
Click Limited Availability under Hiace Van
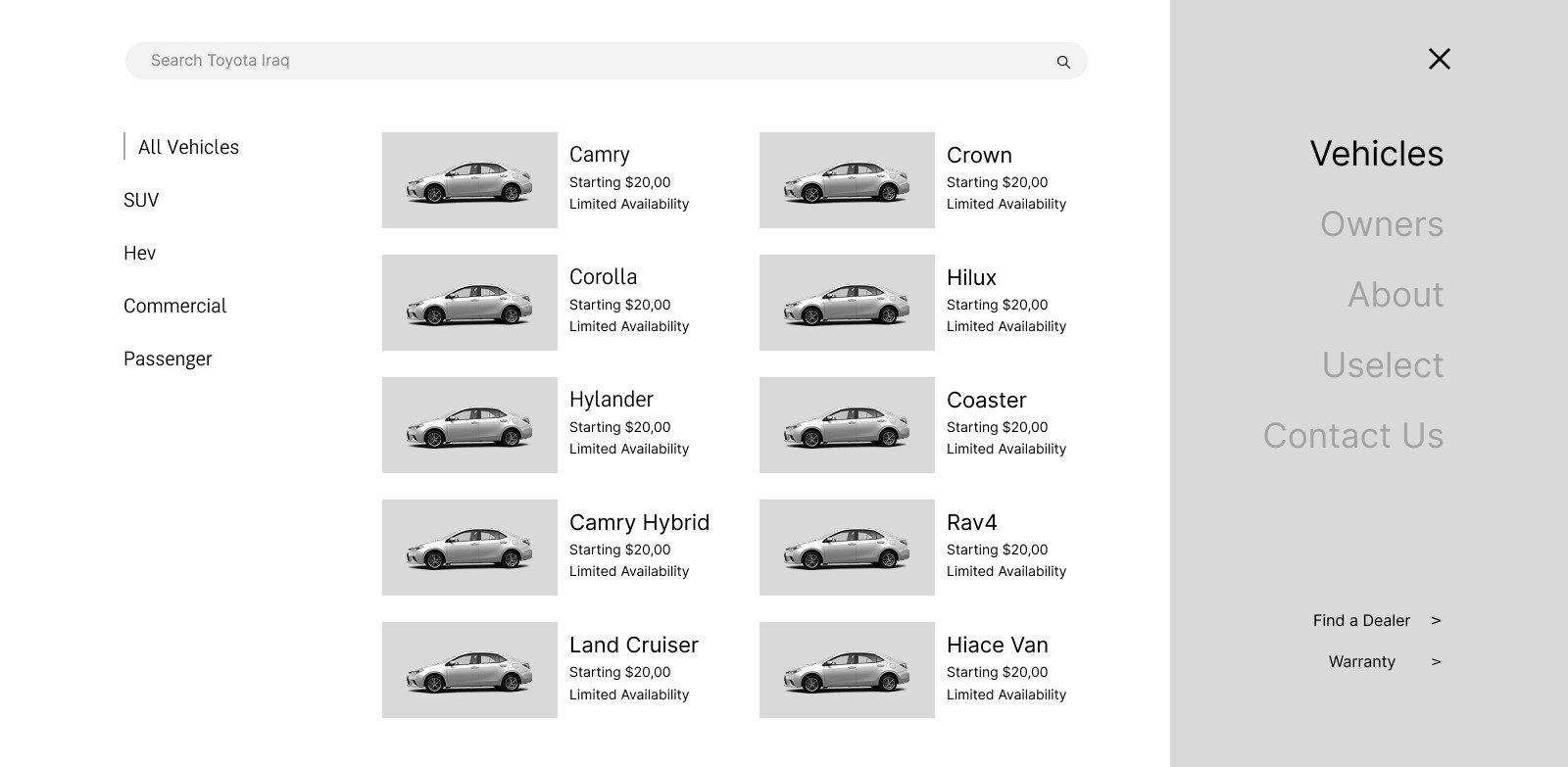tap(1006, 695)
